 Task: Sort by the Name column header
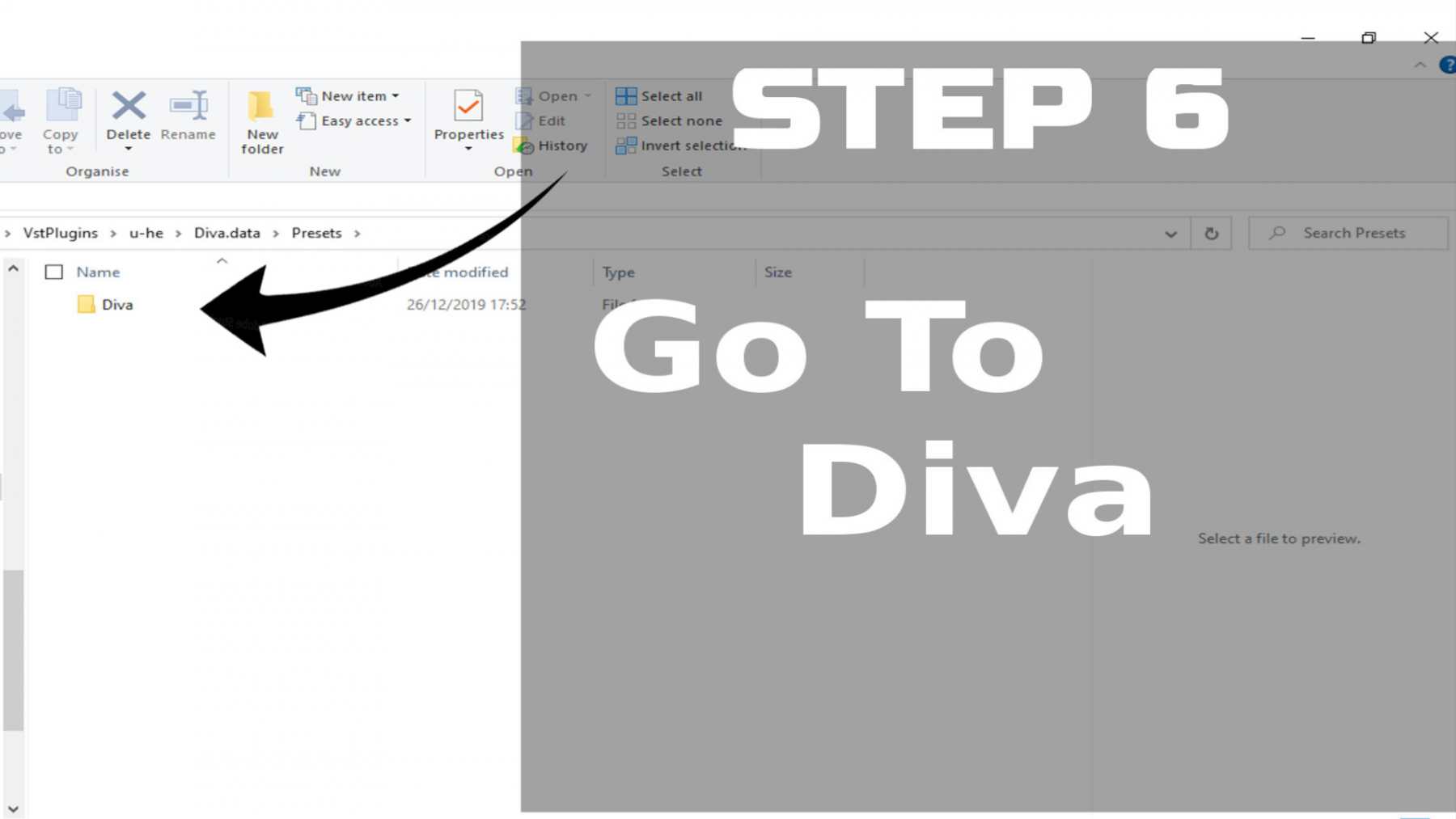(x=98, y=272)
